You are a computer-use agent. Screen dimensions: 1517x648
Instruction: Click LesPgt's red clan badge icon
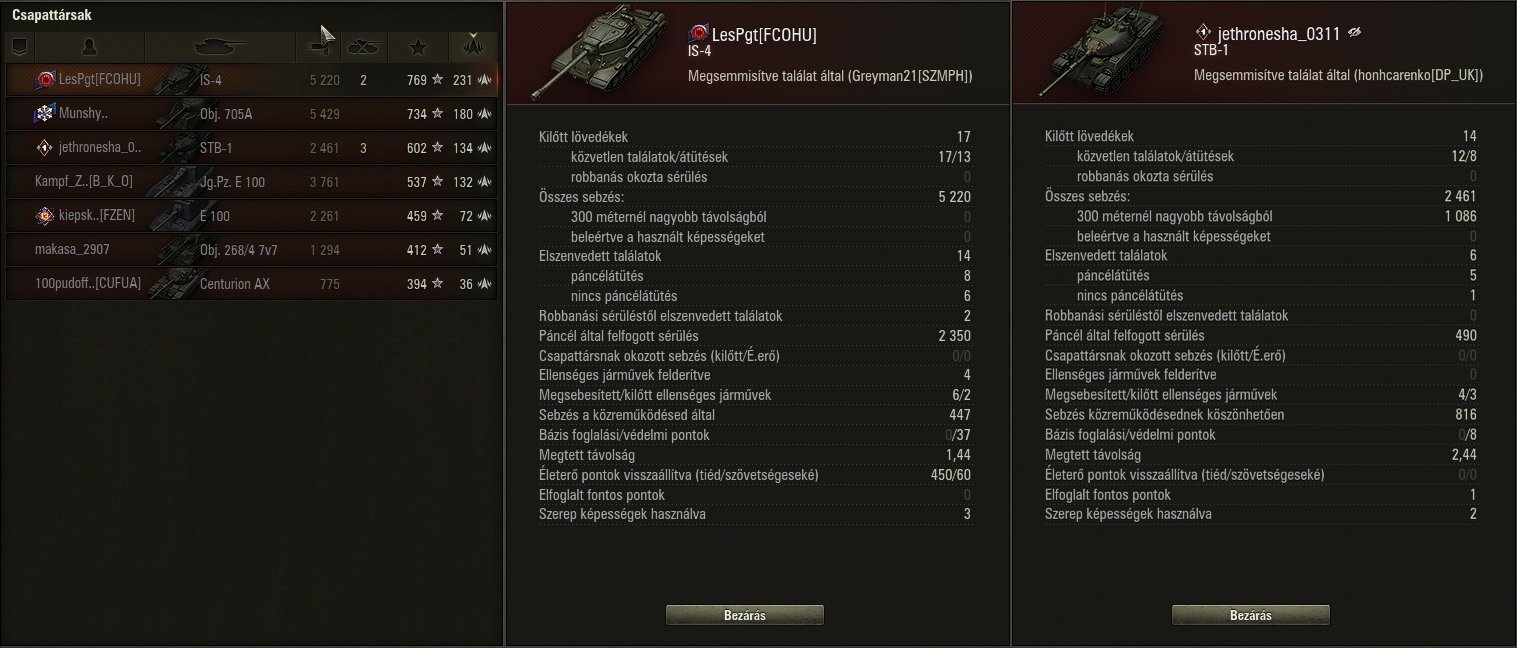coord(45,80)
